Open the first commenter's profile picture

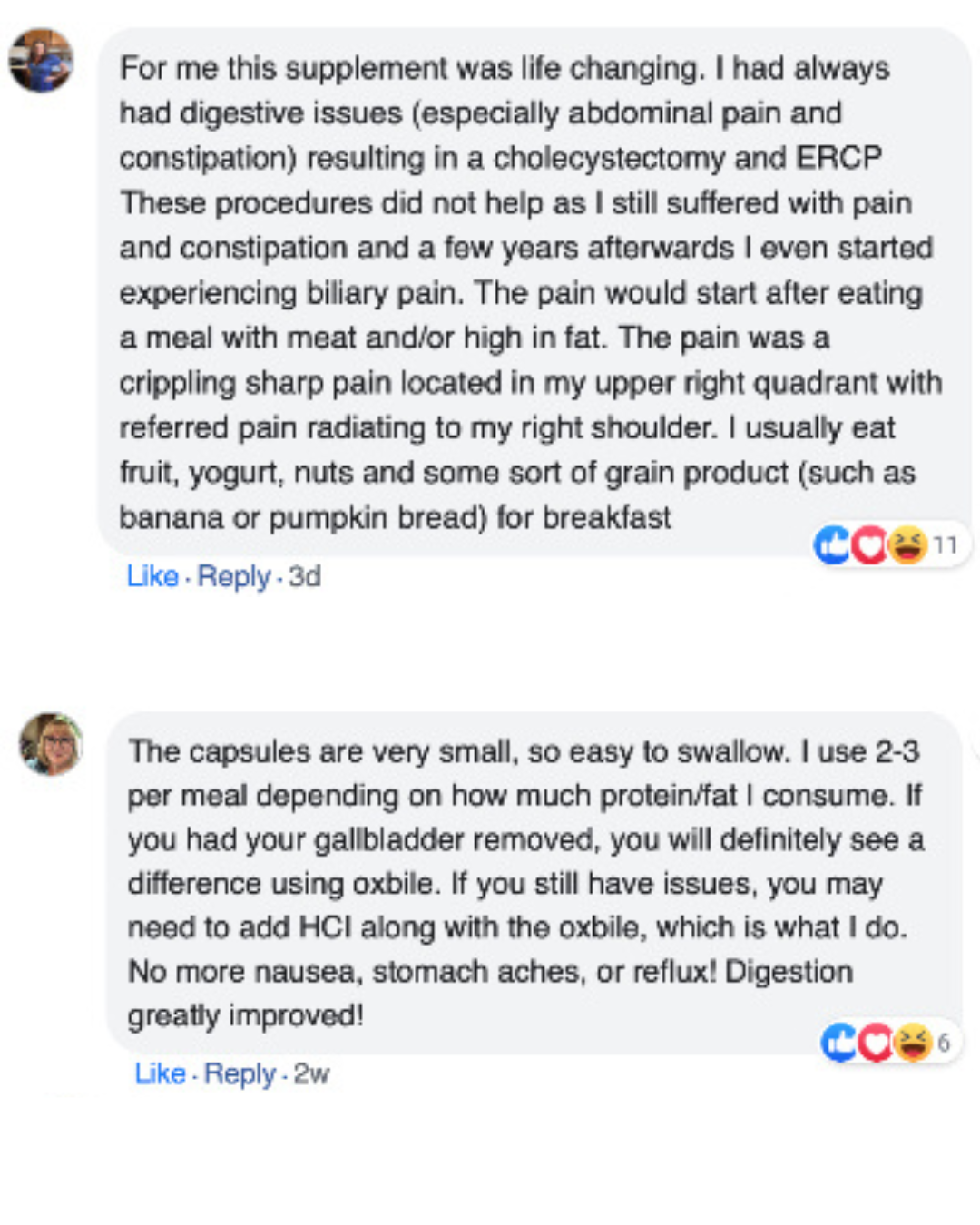pos(41,60)
